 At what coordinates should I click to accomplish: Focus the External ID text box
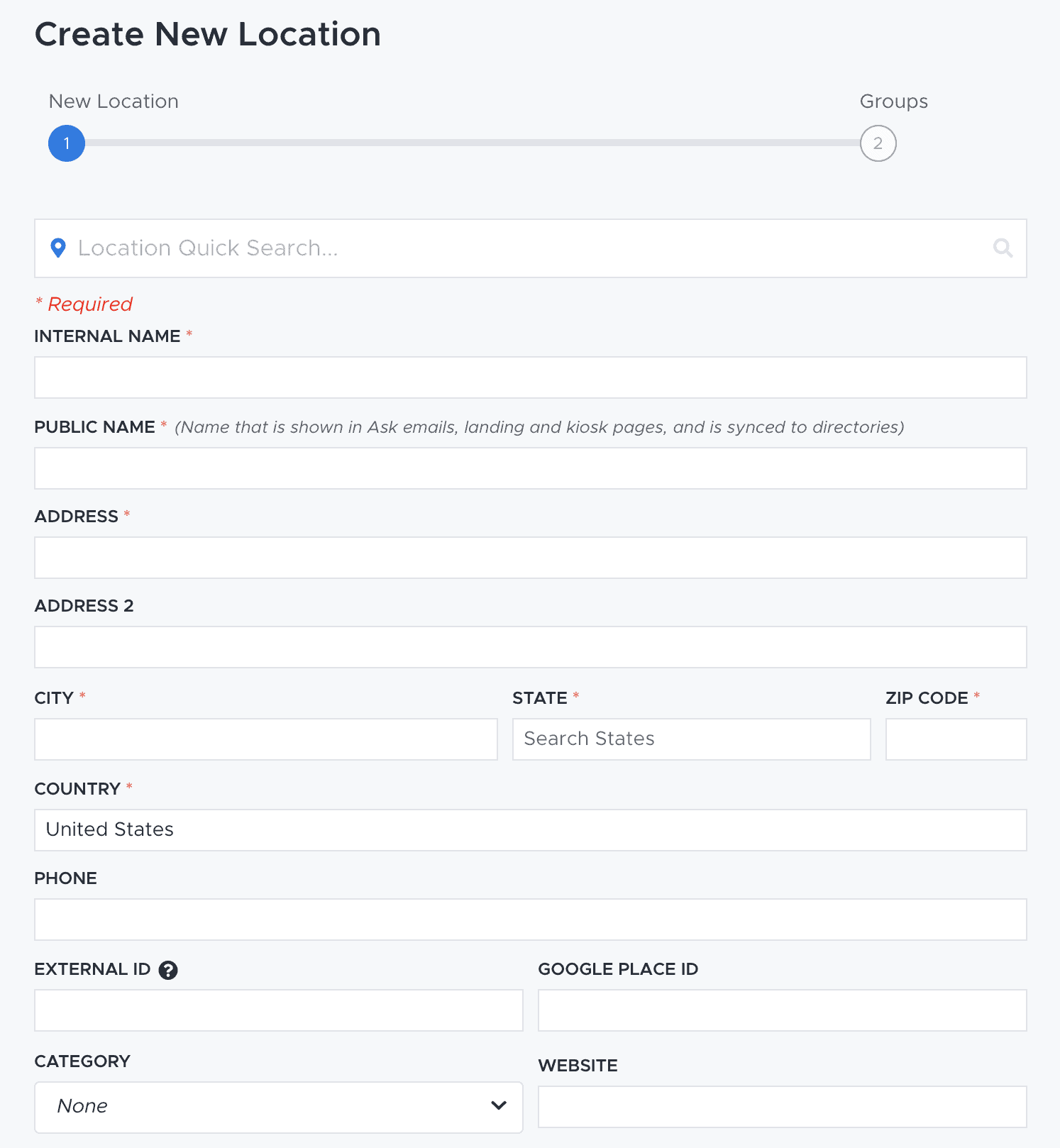[278, 1010]
